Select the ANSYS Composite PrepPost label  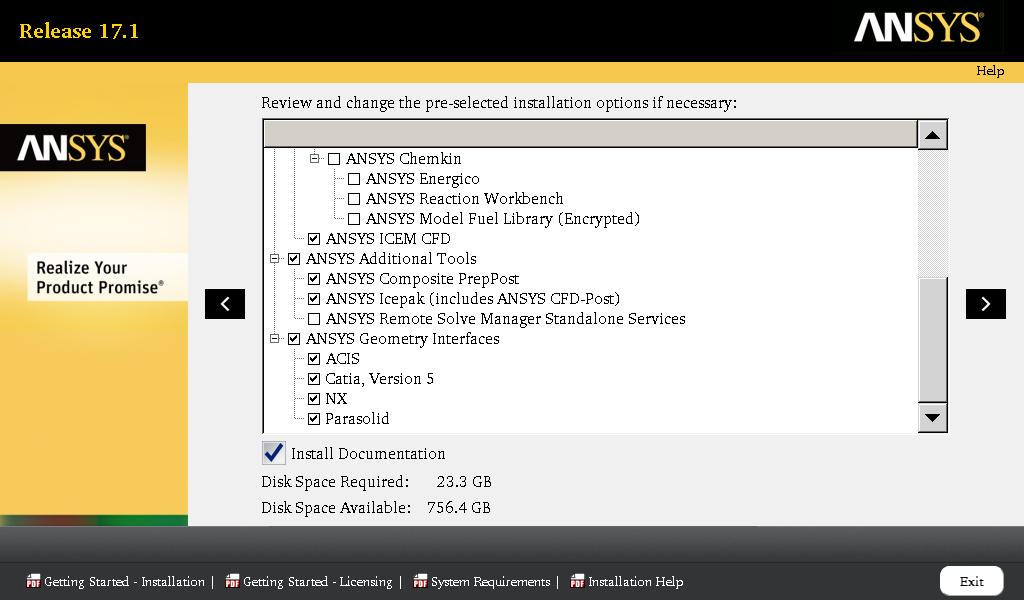pyautogui.click(x=422, y=279)
